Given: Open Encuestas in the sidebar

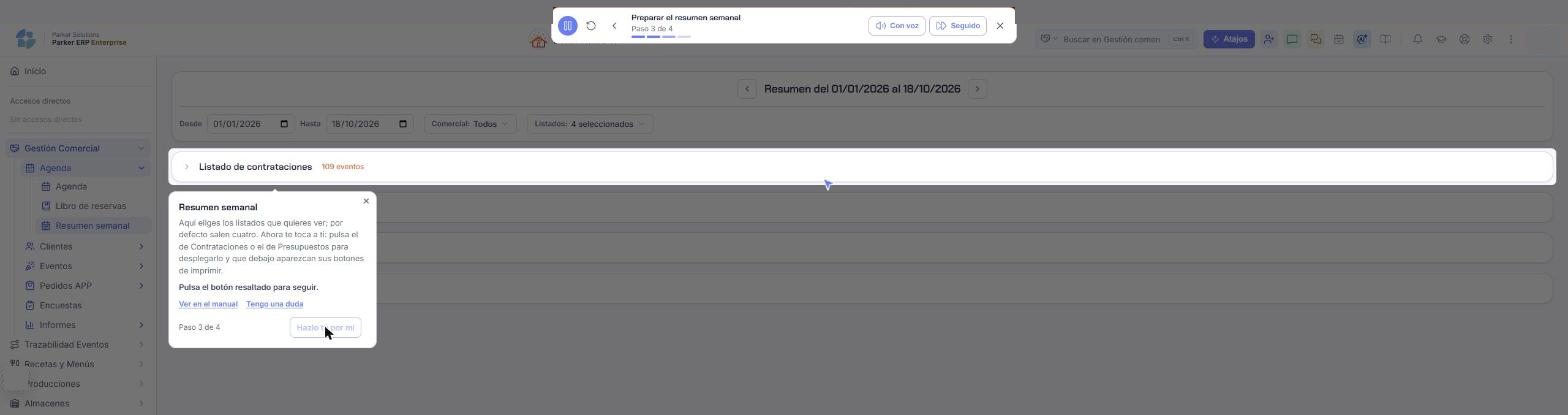Looking at the screenshot, I should tap(60, 305).
